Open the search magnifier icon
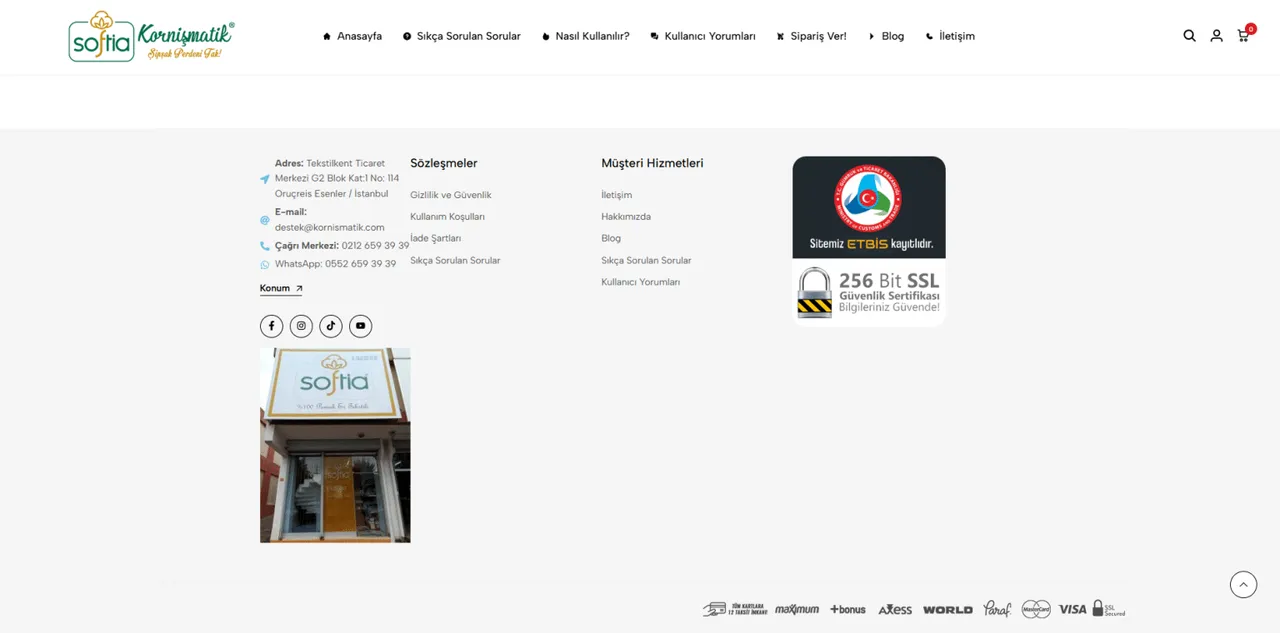1280x633 pixels. tap(1189, 36)
